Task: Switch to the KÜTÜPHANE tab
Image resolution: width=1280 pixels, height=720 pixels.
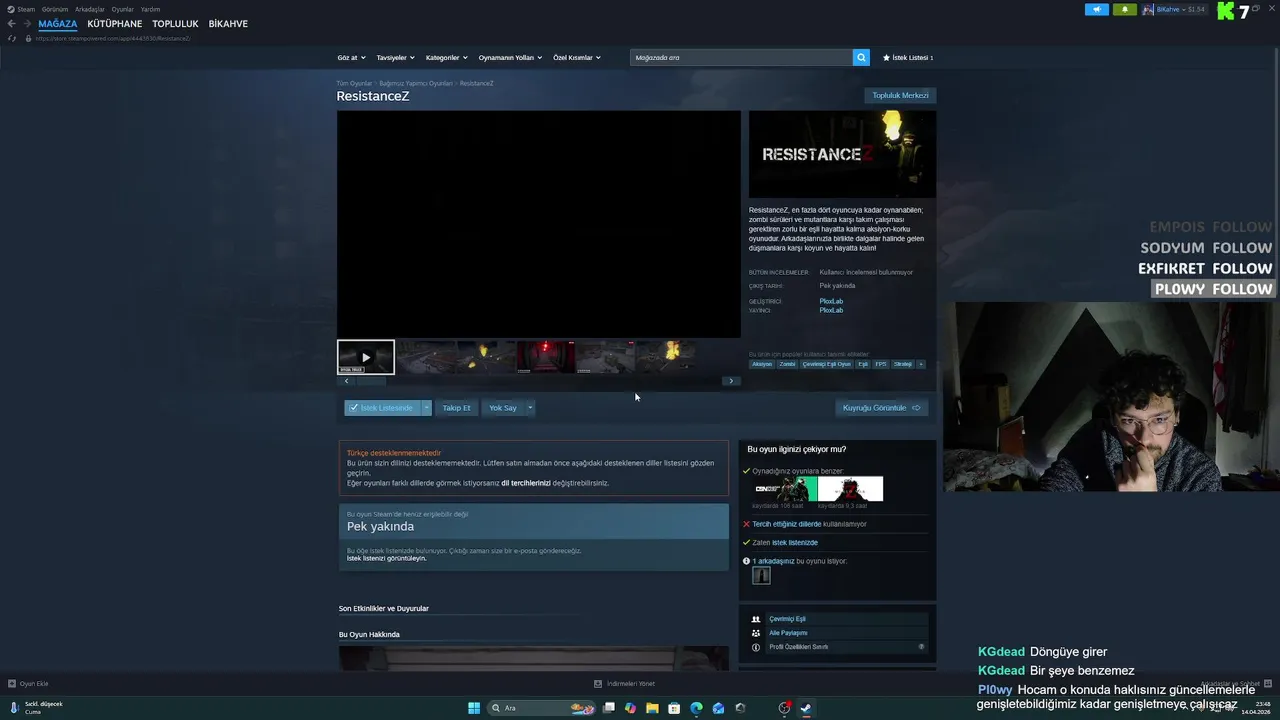Action: (115, 24)
